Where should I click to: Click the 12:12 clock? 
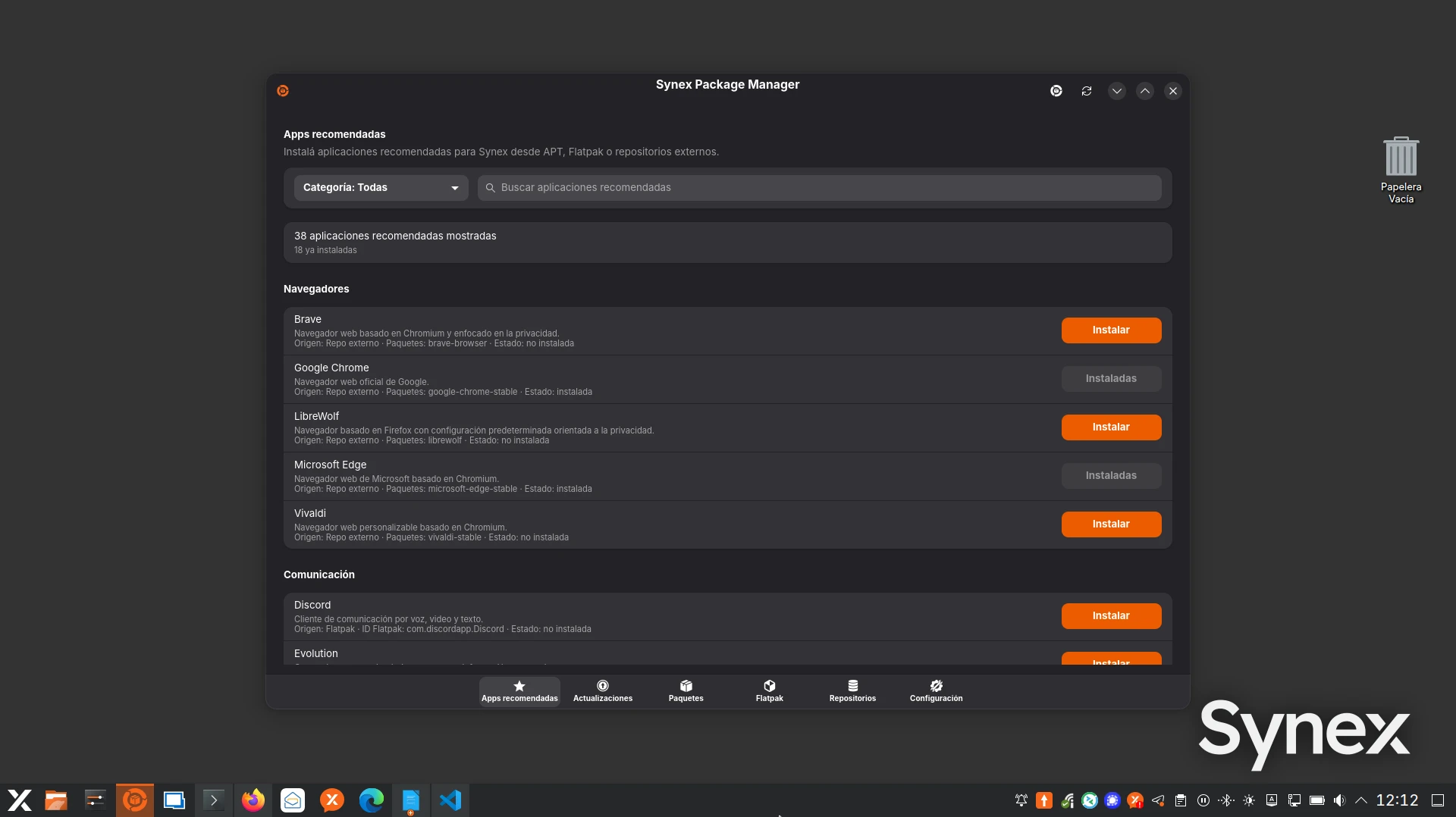coord(1397,800)
